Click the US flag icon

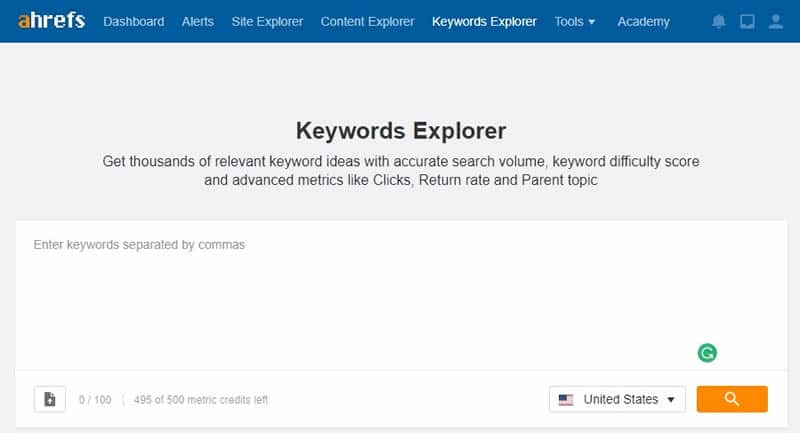tap(566, 399)
